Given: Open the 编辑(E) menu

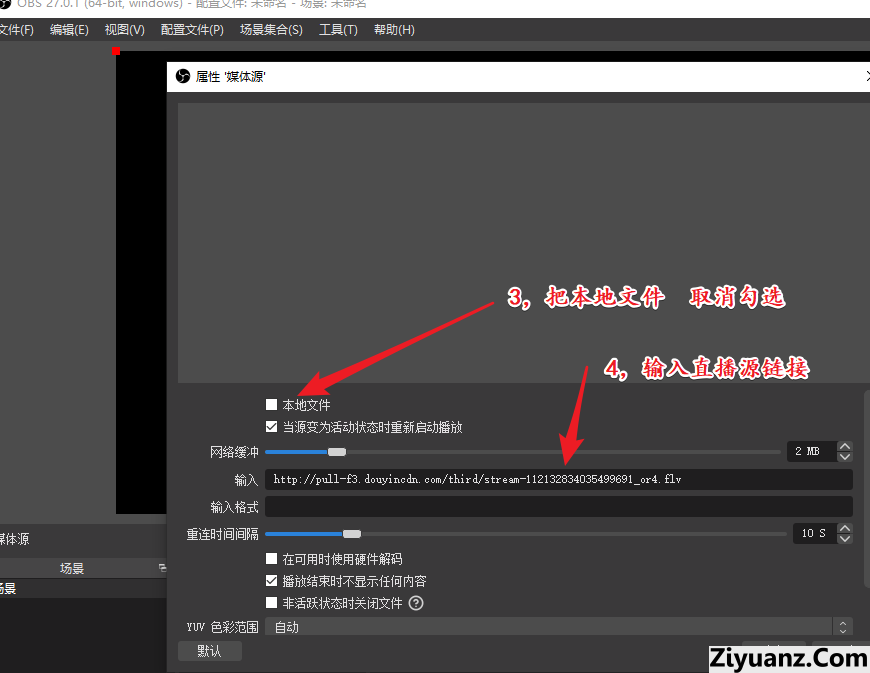Looking at the screenshot, I should point(69,30).
